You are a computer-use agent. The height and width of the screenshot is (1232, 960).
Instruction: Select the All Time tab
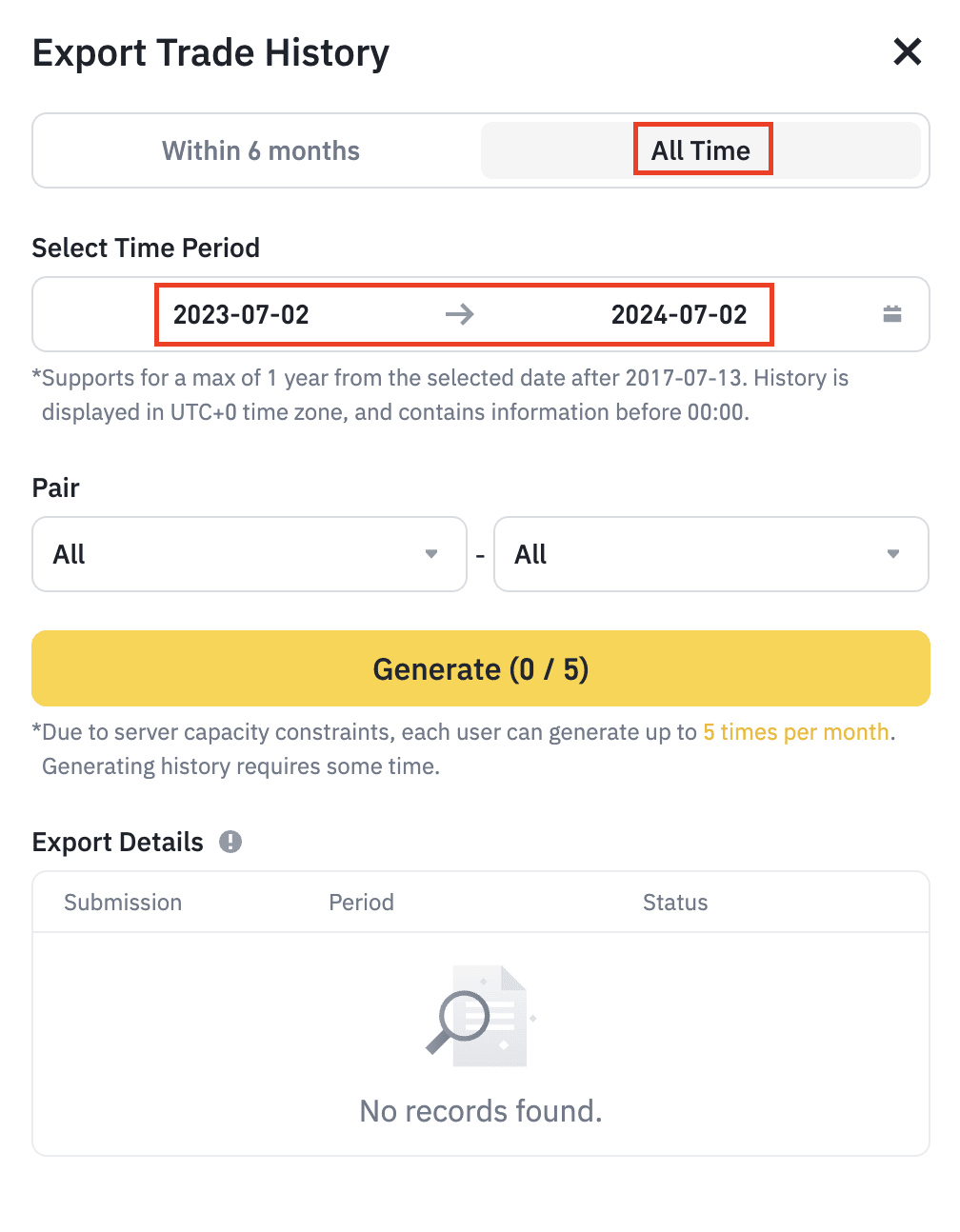tap(701, 150)
